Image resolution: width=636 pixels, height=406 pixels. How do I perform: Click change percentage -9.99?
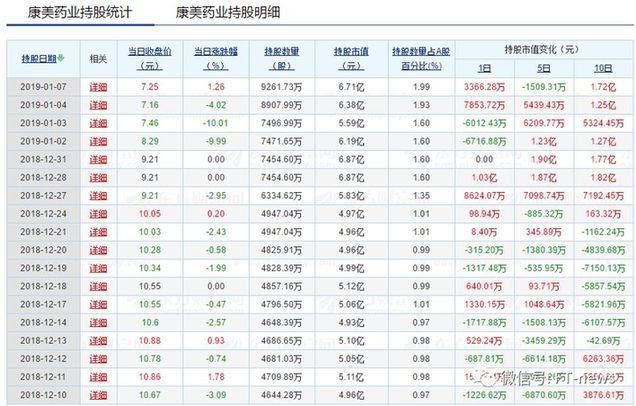pos(215,142)
